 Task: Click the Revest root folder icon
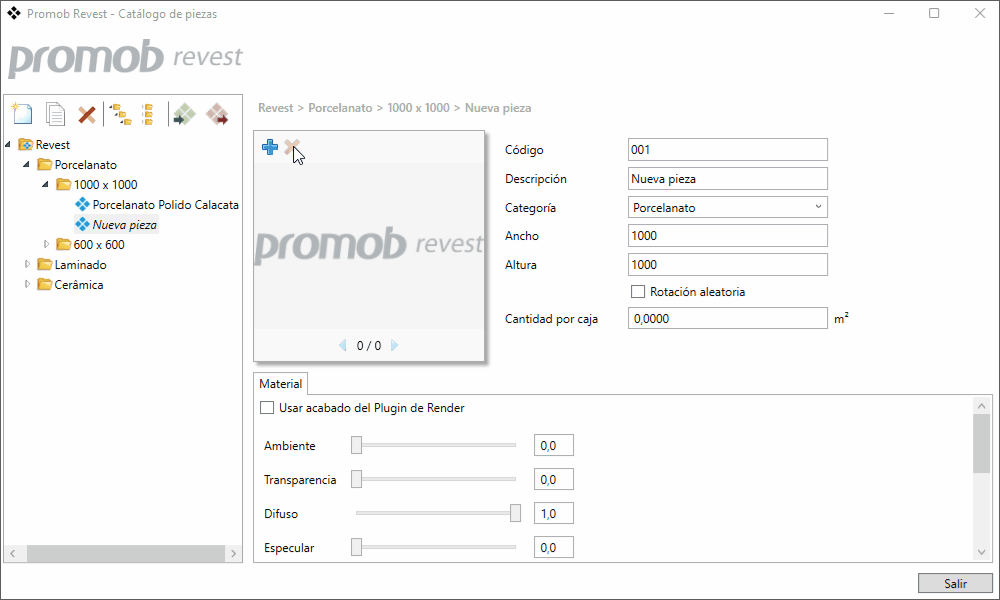click(26, 145)
